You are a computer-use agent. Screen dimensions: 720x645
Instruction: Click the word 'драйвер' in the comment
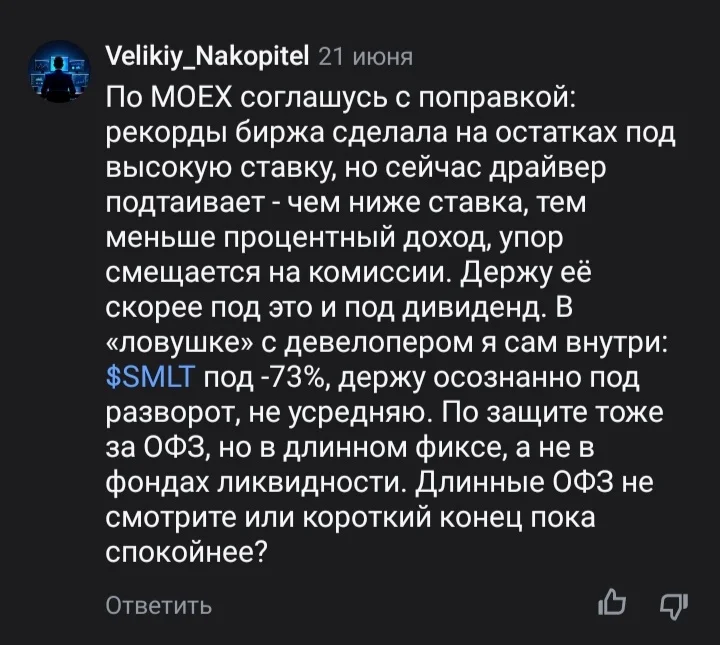tap(549, 168)
